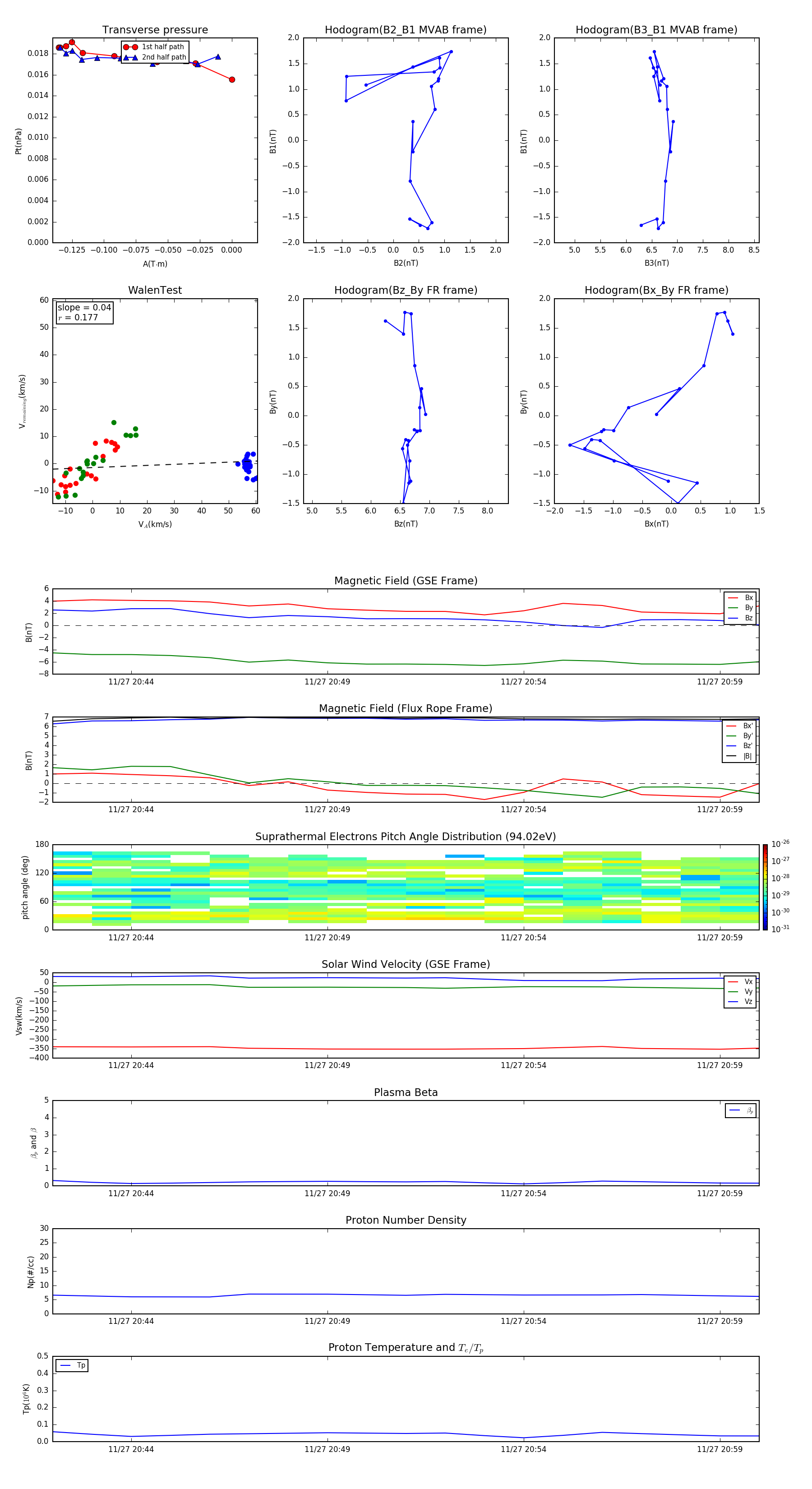The width and height of the screenshot is (812, 1489).
Task: Click the "WalenTest" plot title
Action: tap(155, 290)
